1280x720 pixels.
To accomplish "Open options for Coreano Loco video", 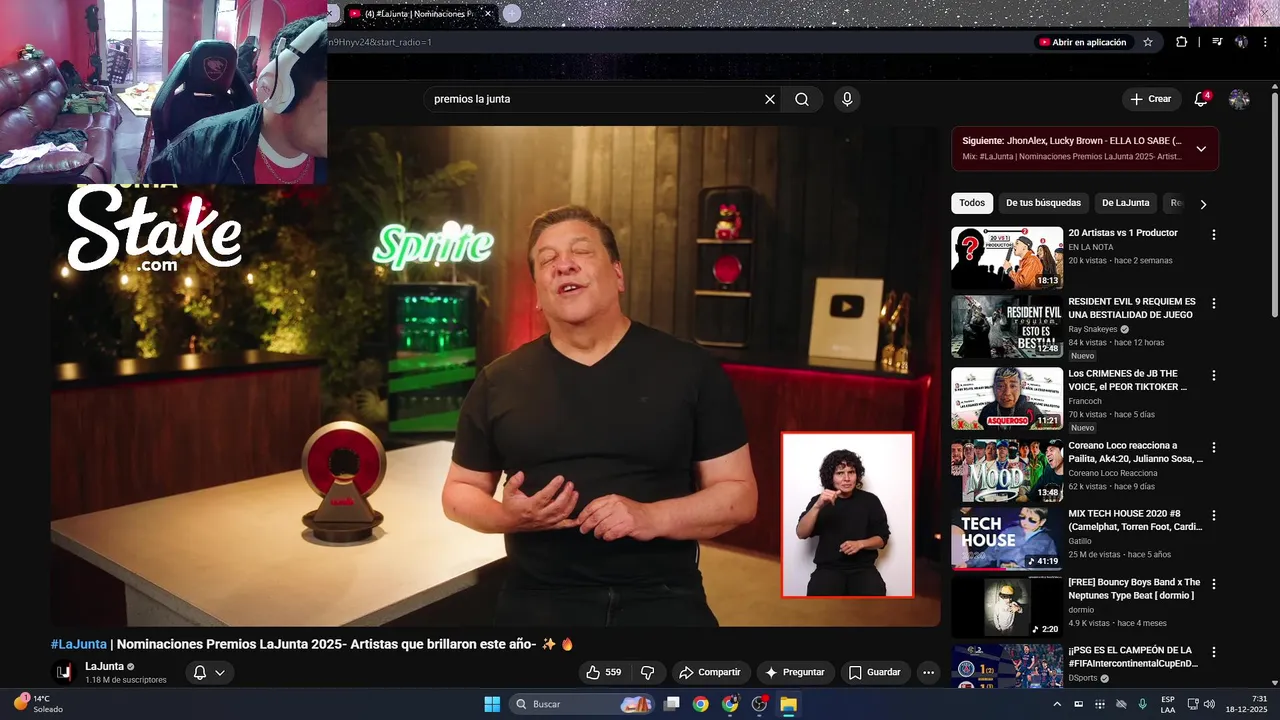I will 1214,447.
